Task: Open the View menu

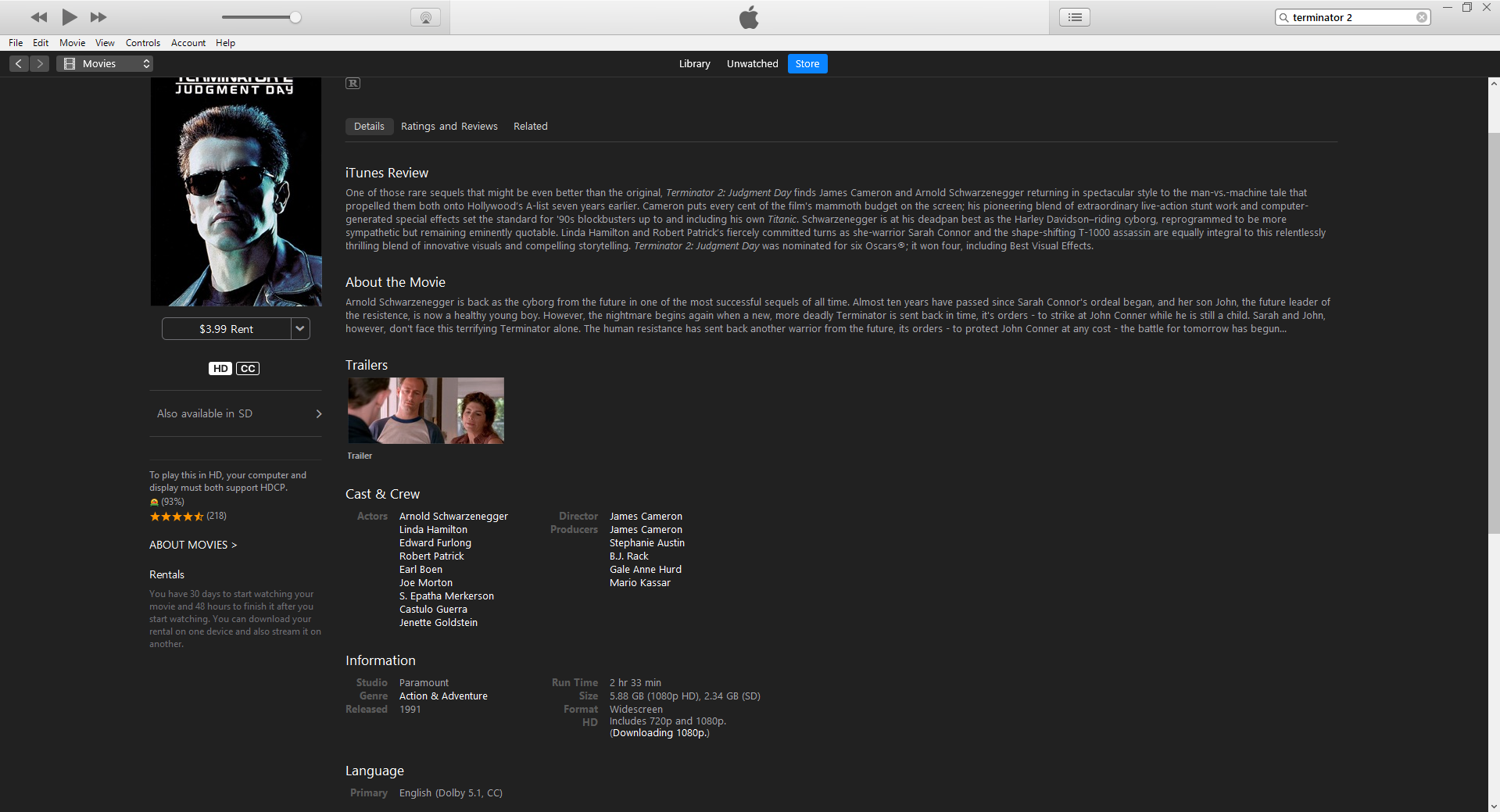Action: pos(105,43)
